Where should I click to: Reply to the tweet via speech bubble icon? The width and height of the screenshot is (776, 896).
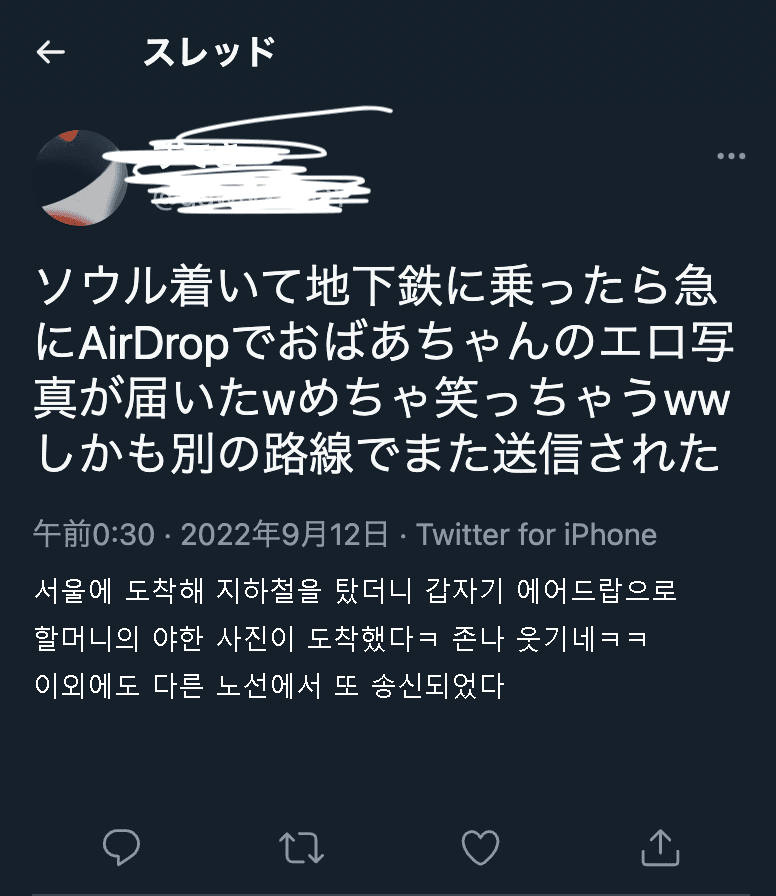point(121,846)
